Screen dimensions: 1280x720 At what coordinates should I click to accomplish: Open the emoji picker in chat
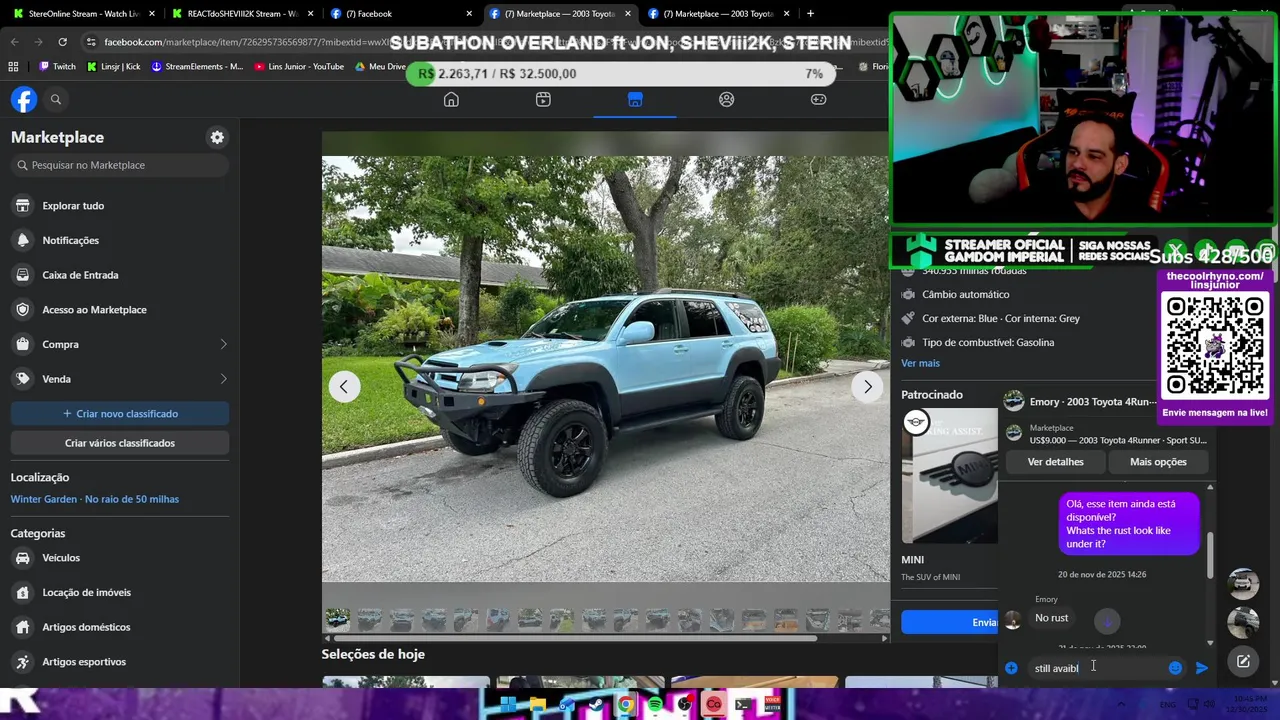coord(1175,668)
